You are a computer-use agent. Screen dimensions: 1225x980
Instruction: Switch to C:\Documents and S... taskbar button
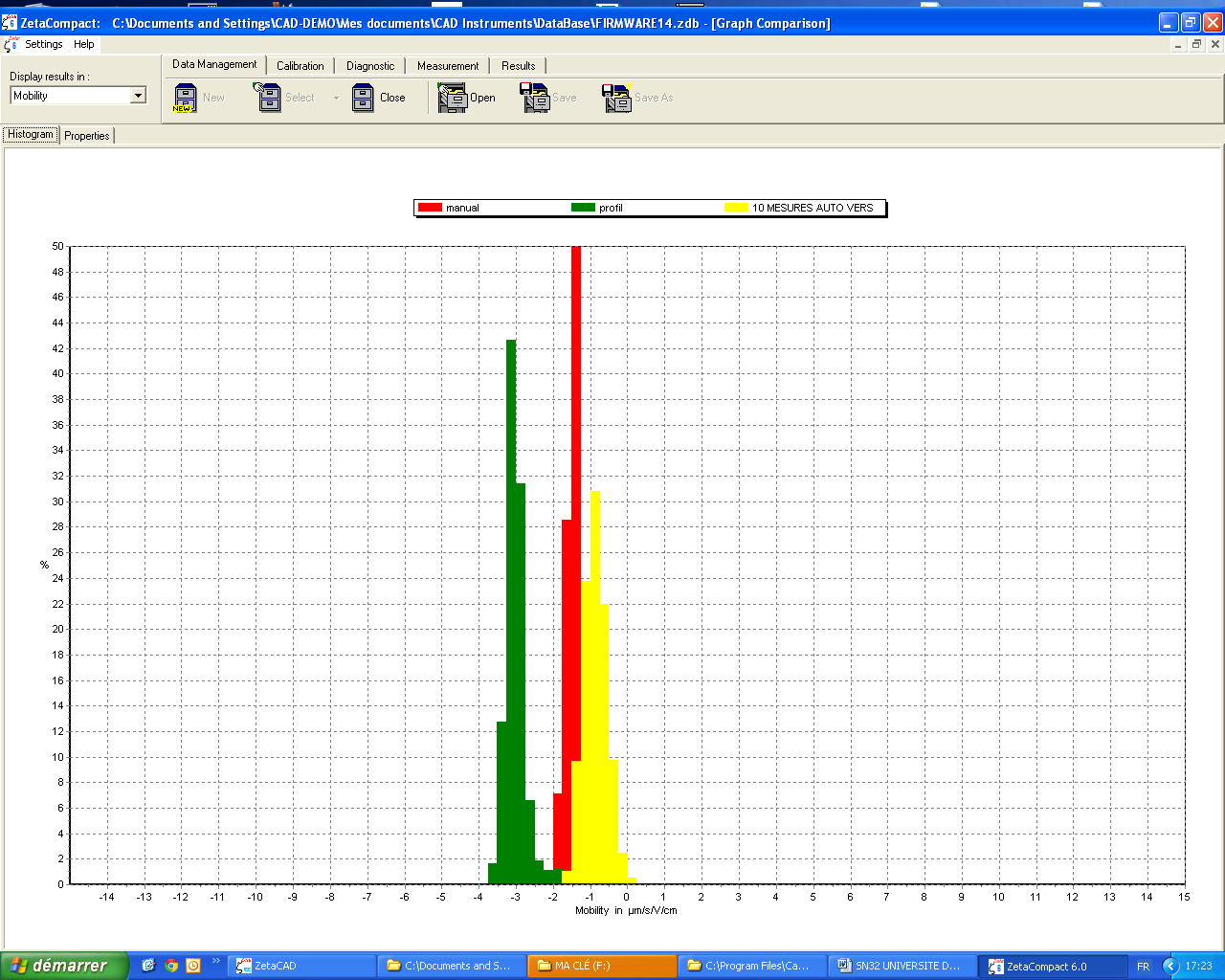pos(452,967)
